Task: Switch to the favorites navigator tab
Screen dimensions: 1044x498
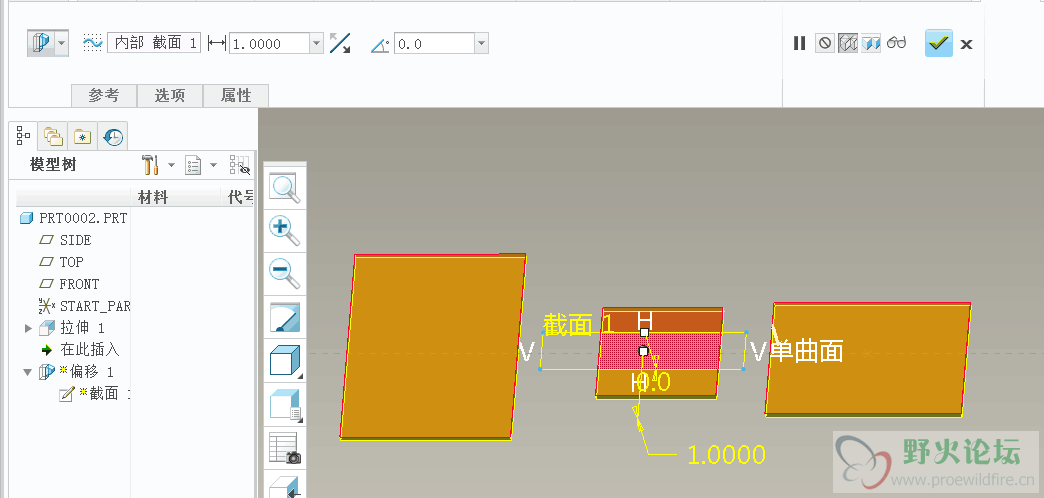Action: coord(83,136)
